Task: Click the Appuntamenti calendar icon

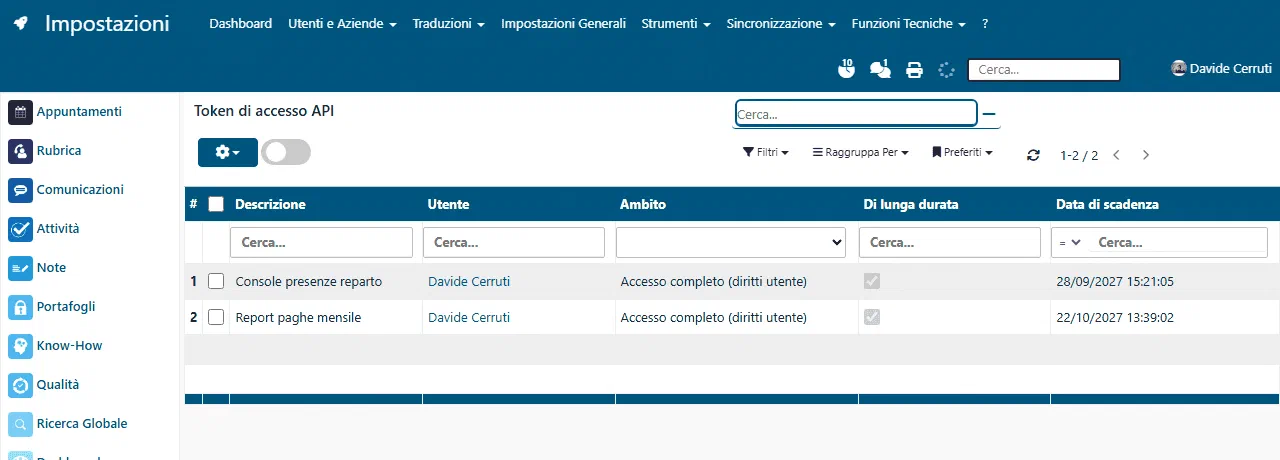Action: (x=20, y=112)
